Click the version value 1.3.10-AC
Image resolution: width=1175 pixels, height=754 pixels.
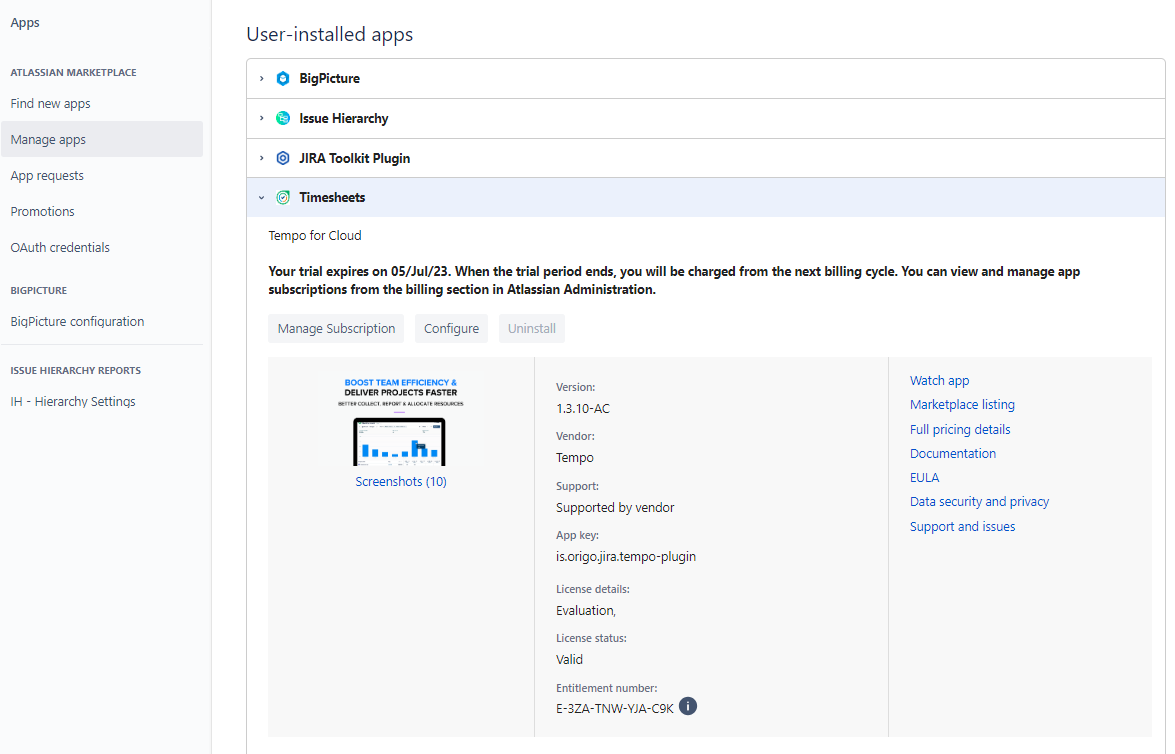tap(582, 408)
